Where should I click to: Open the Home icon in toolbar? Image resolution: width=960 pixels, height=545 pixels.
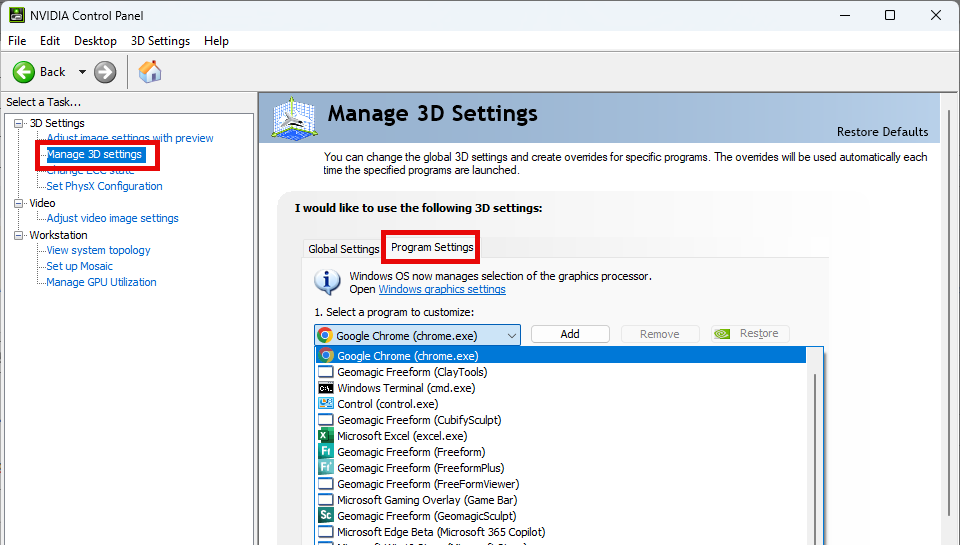[x=150, y=72]
